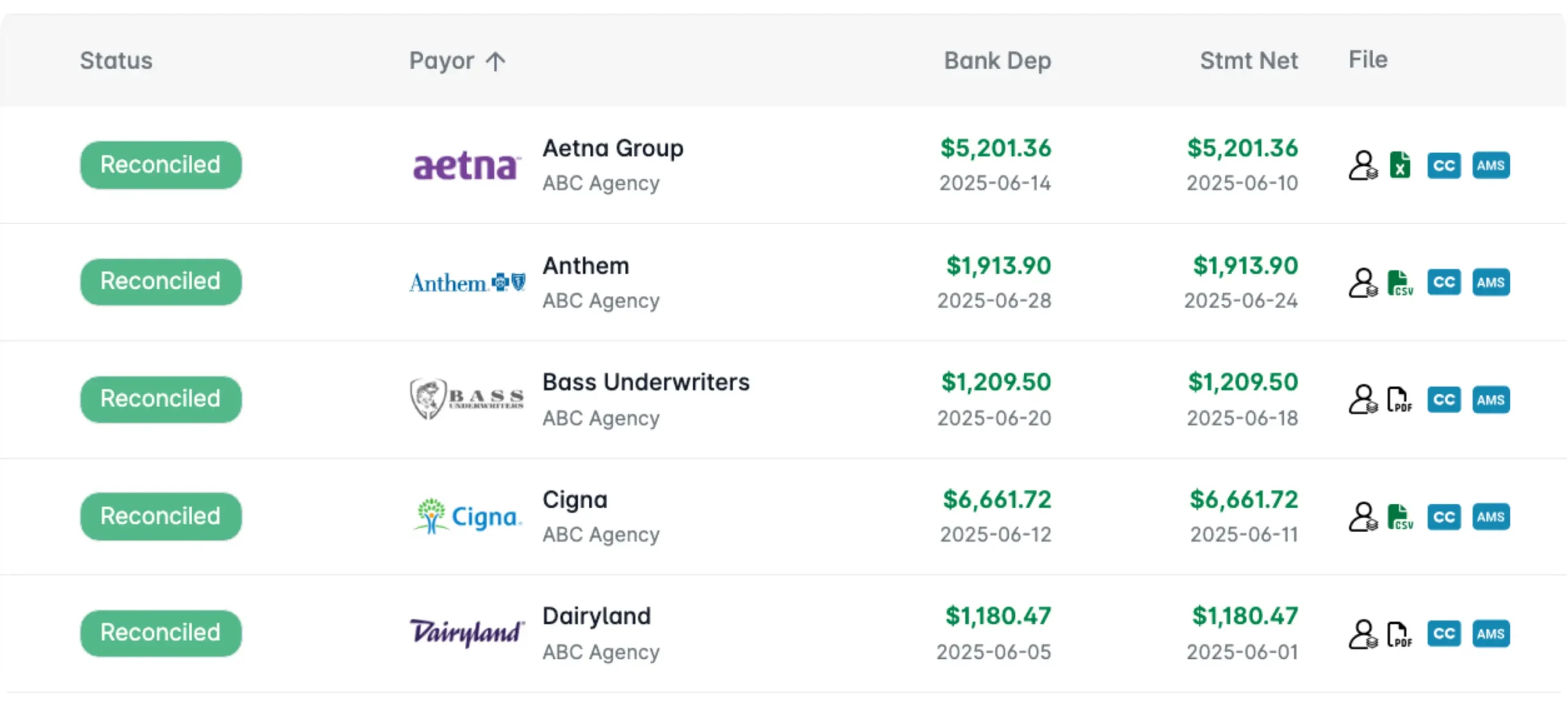Click the agent payout icon for Aetna Group

click(x=1363, y=165)
